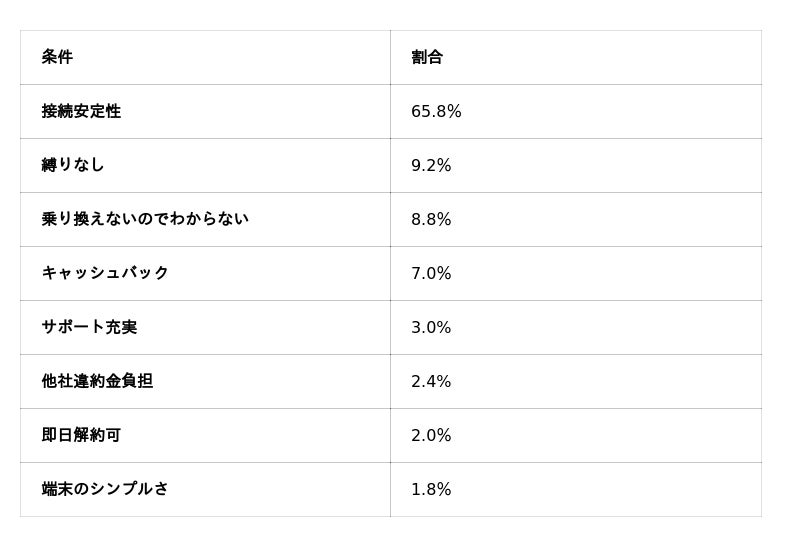Click the 2.0% value cell
Screen dimensions: 800x547
coord(431,435)
